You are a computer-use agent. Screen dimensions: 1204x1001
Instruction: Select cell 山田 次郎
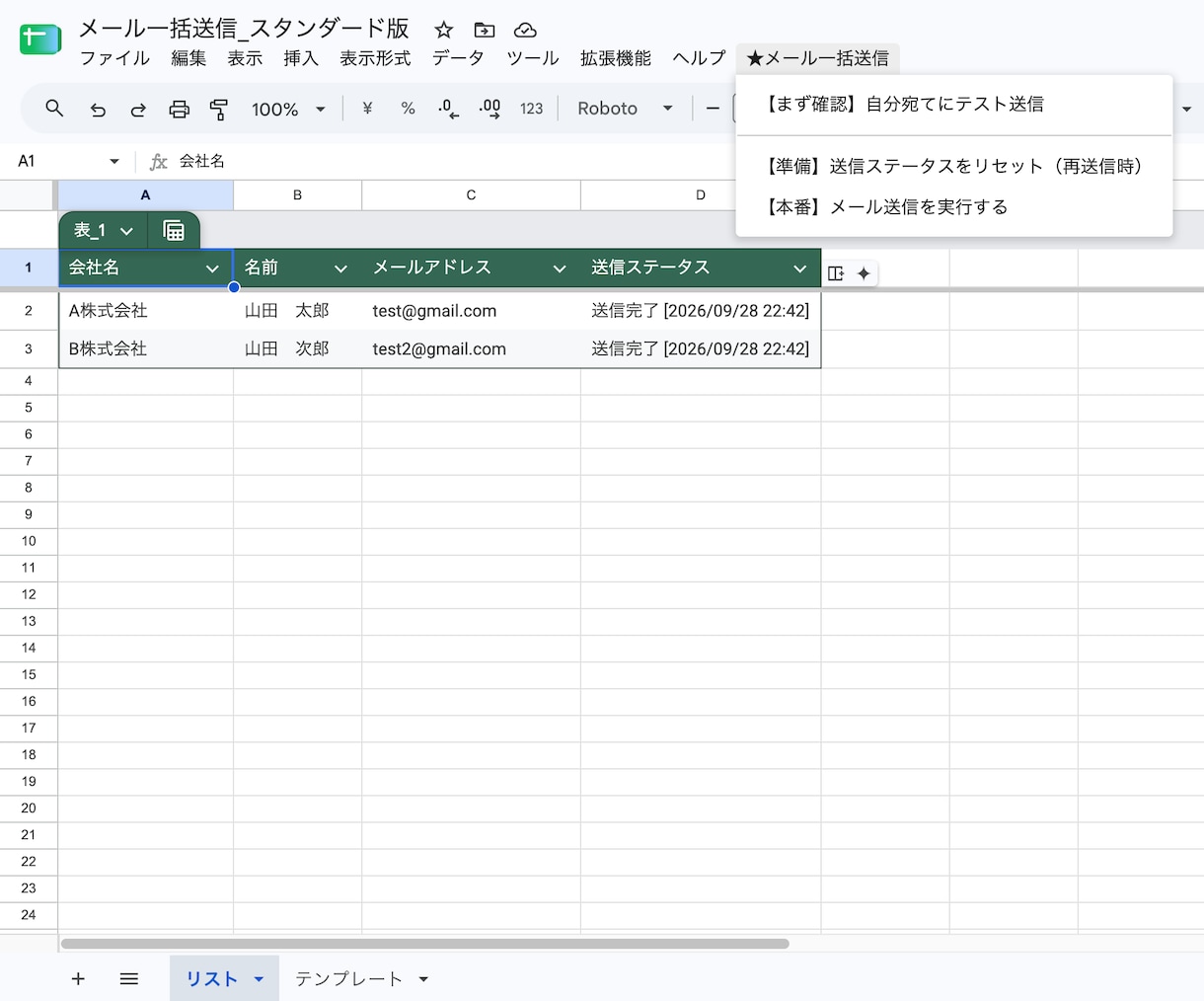click(x=297, y=349)
